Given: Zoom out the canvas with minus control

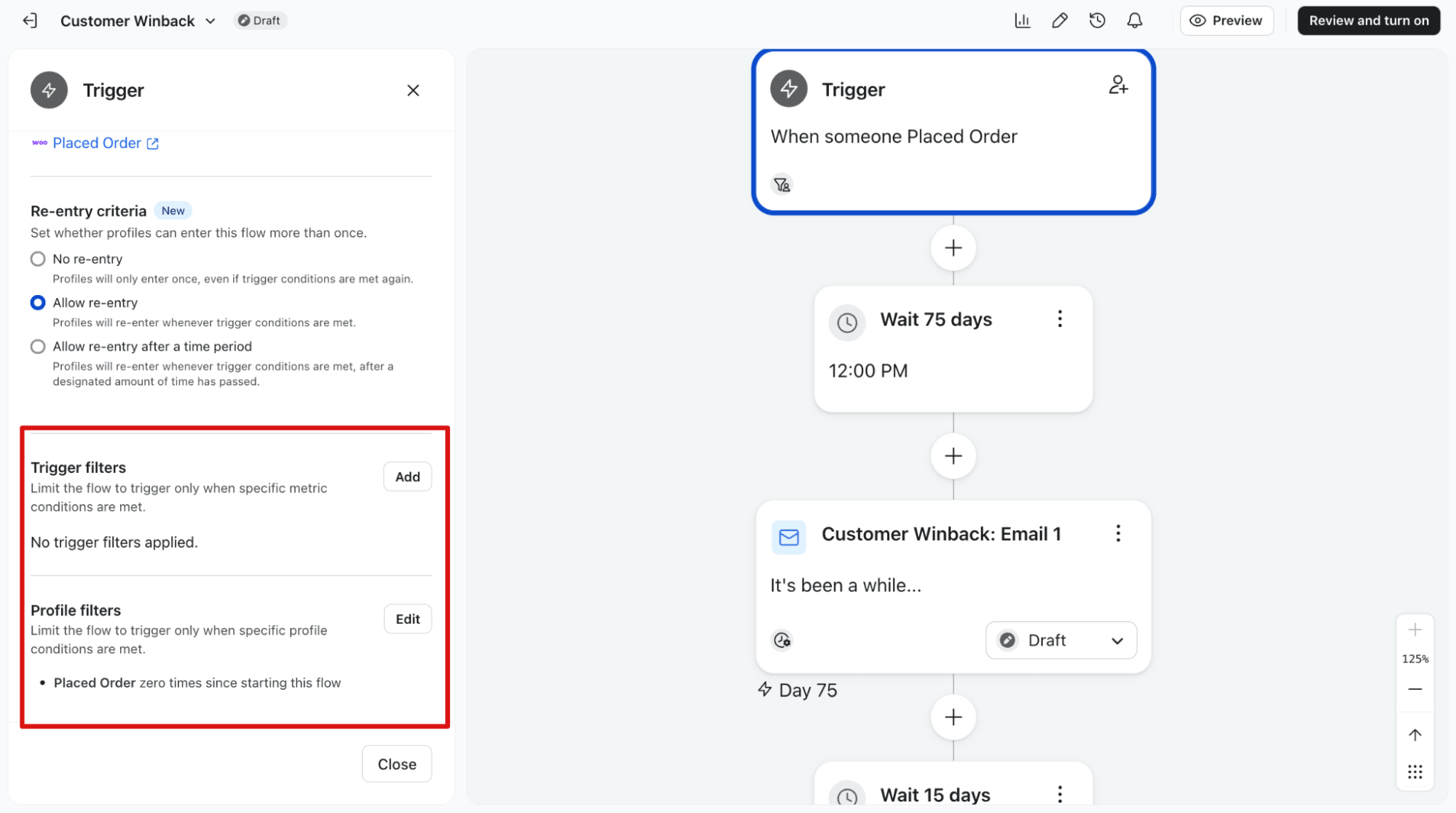Looking at the screenshot, I should point(1415,689).
